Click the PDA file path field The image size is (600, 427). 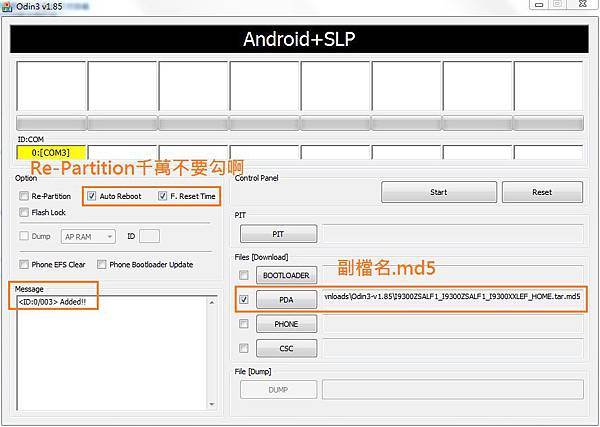click(x=452, y=297)
